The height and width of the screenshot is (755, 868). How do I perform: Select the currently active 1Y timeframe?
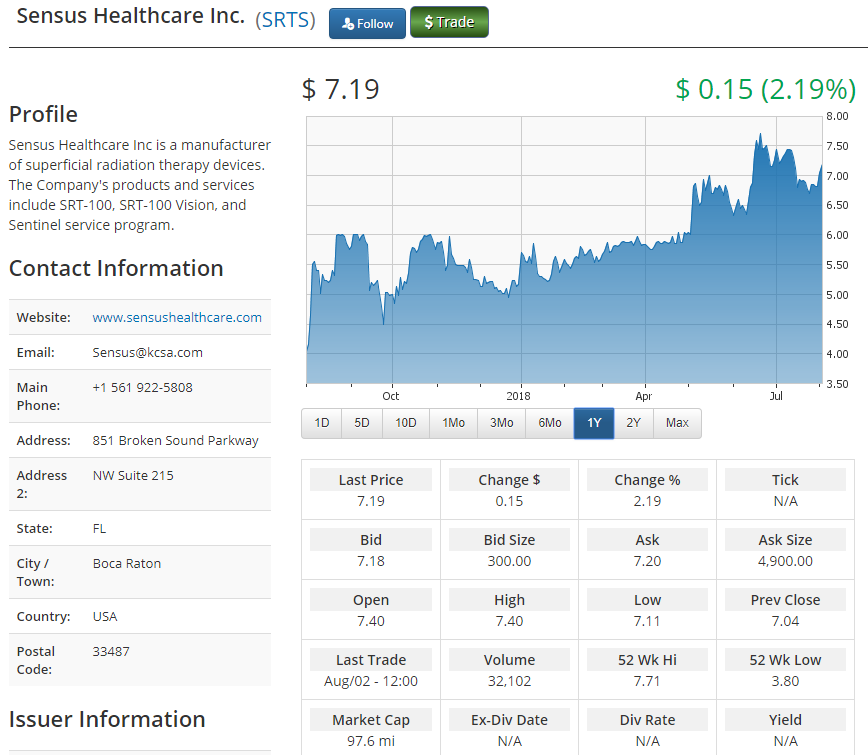(594, 423)
